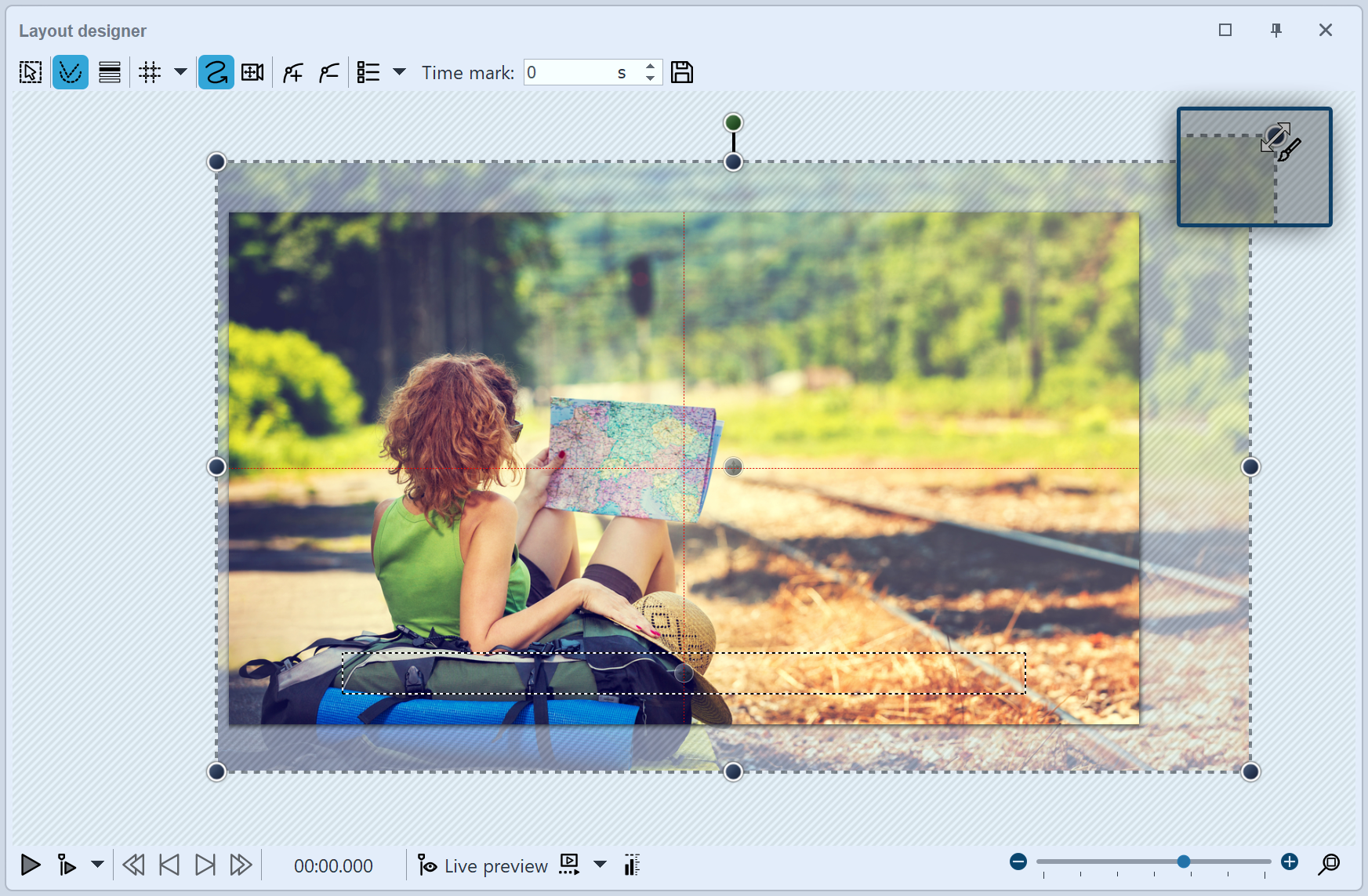Open the playback options dropdown
The width and height of the screenshot is (1368, 896).
coord(97,865)
